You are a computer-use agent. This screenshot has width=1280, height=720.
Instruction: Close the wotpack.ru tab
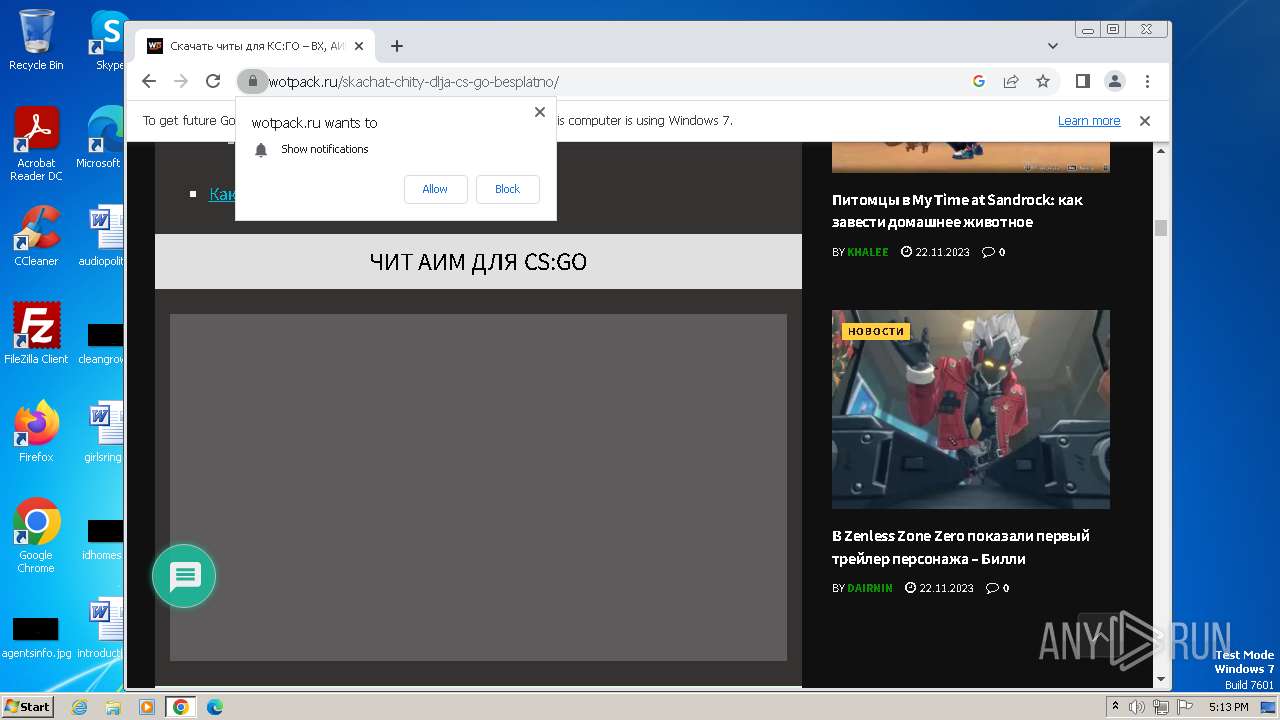359,46
